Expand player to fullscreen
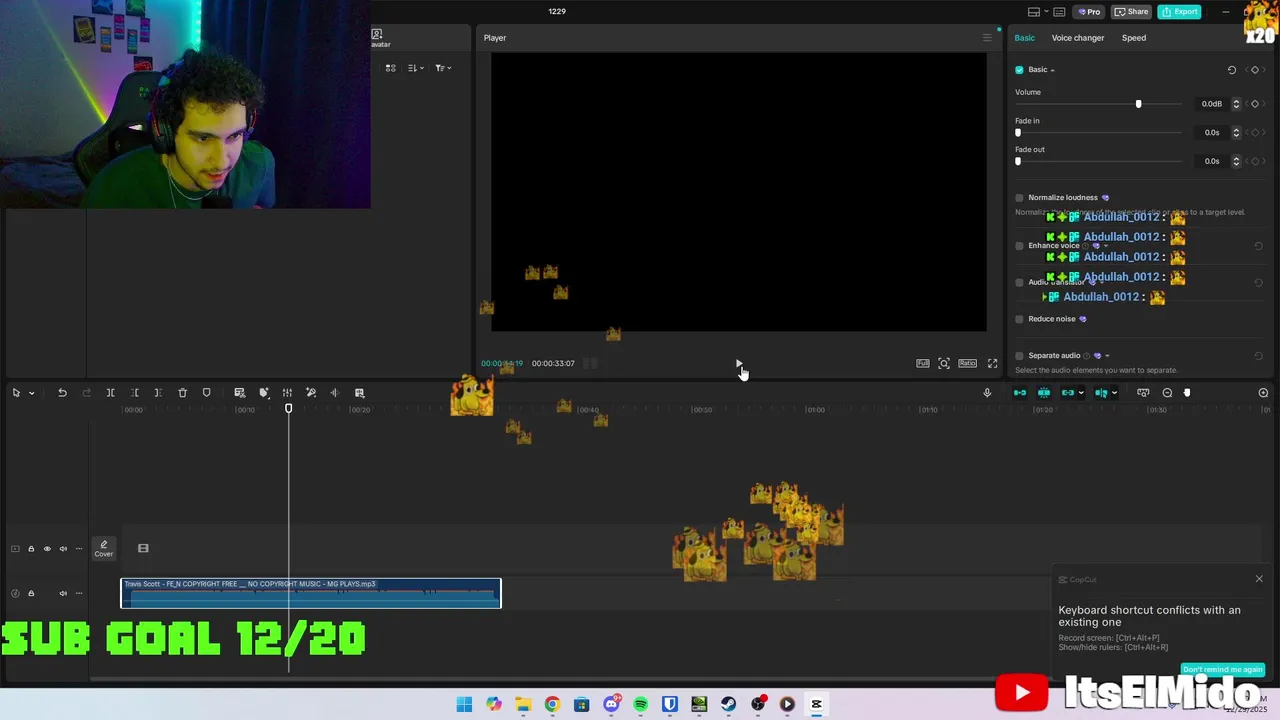 992,363
